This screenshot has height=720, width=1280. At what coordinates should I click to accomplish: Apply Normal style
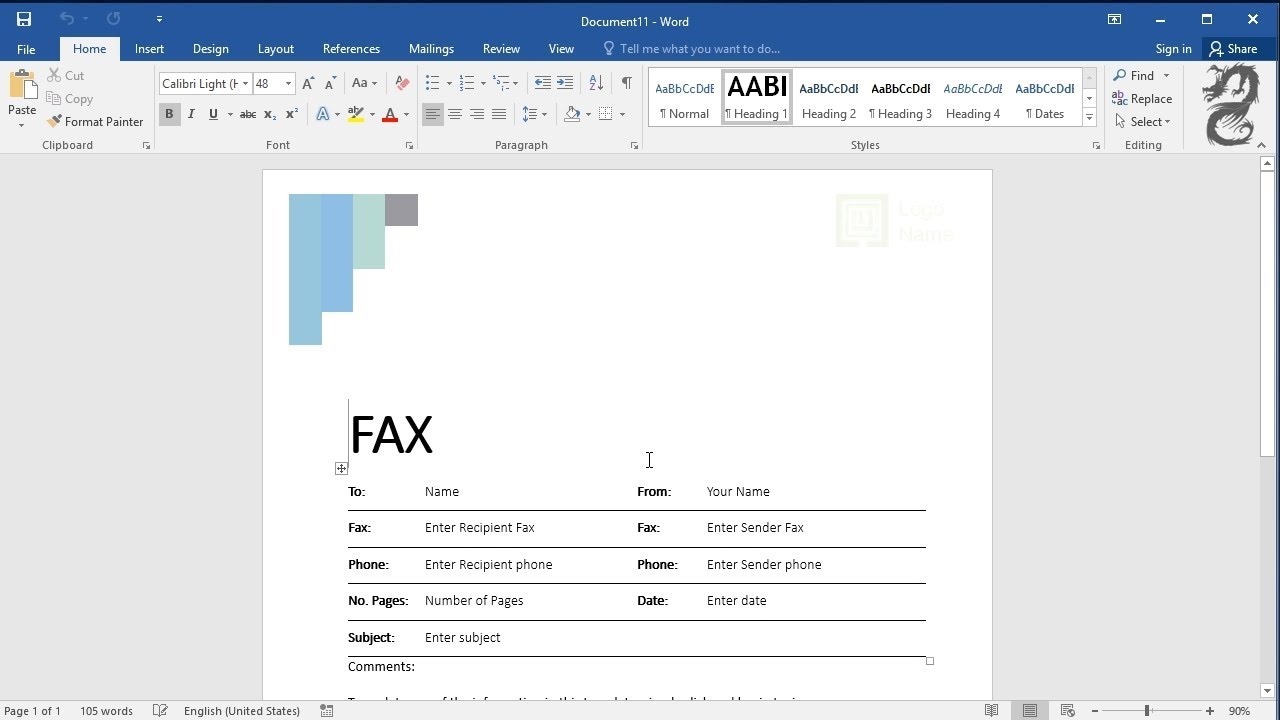click(685, 97)
